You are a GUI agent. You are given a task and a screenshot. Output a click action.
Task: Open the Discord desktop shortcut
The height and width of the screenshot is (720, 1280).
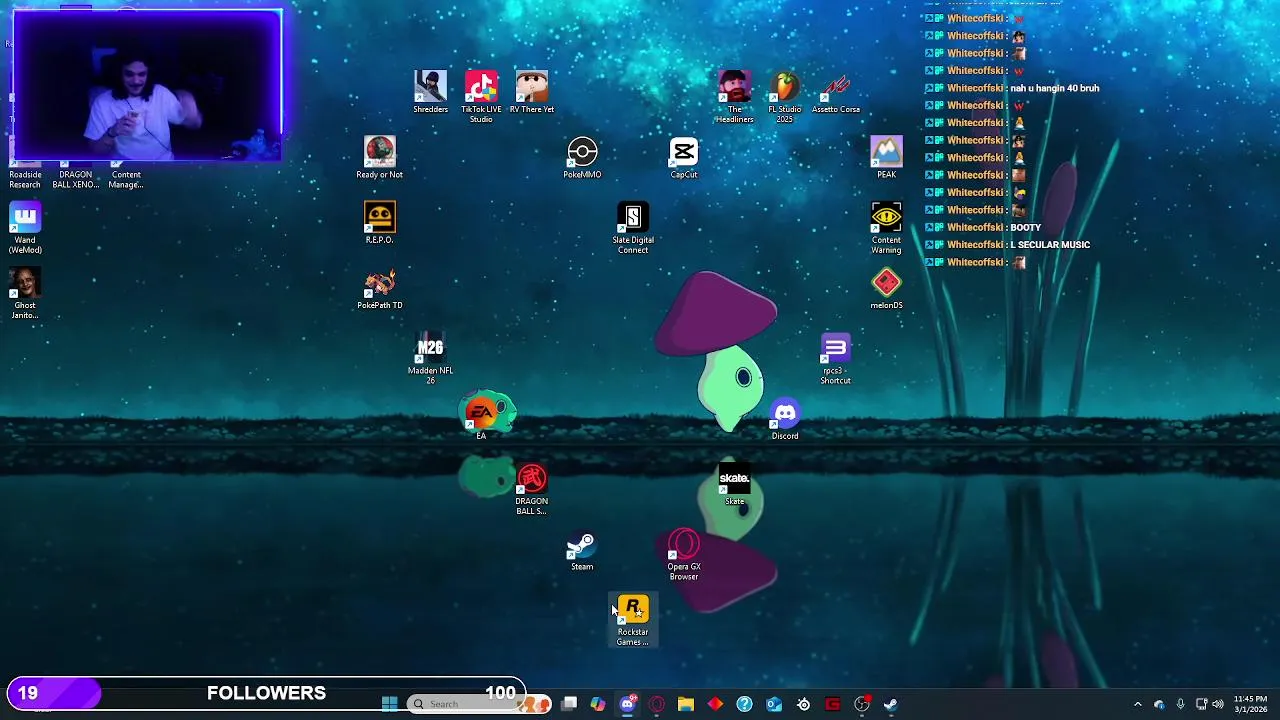(x=785, y=419)
